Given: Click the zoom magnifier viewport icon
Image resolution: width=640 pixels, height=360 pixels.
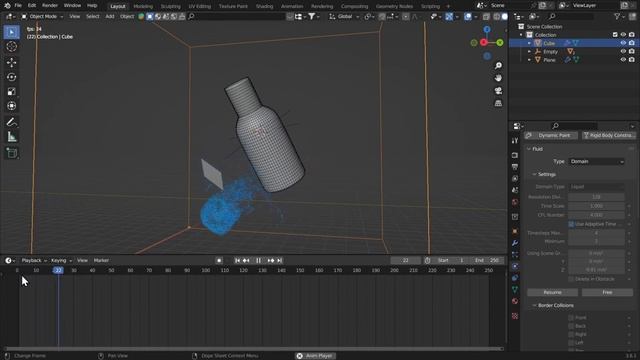Looking at the screenshot, I should coord(498,66).
